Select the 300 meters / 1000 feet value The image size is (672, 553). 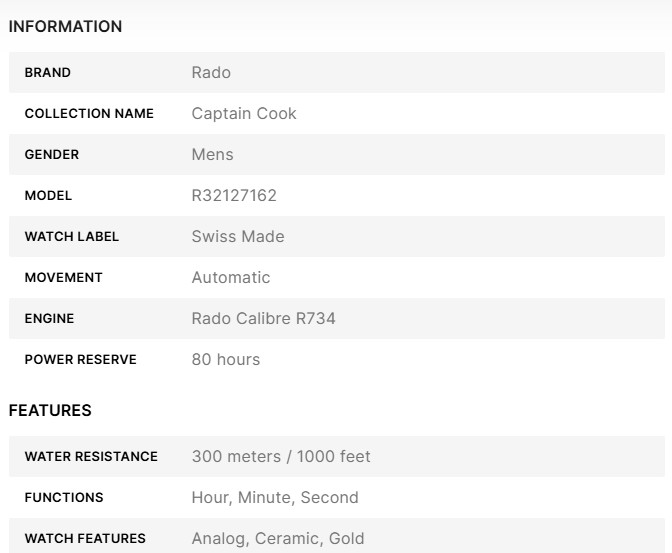click(x=281, y=457)
